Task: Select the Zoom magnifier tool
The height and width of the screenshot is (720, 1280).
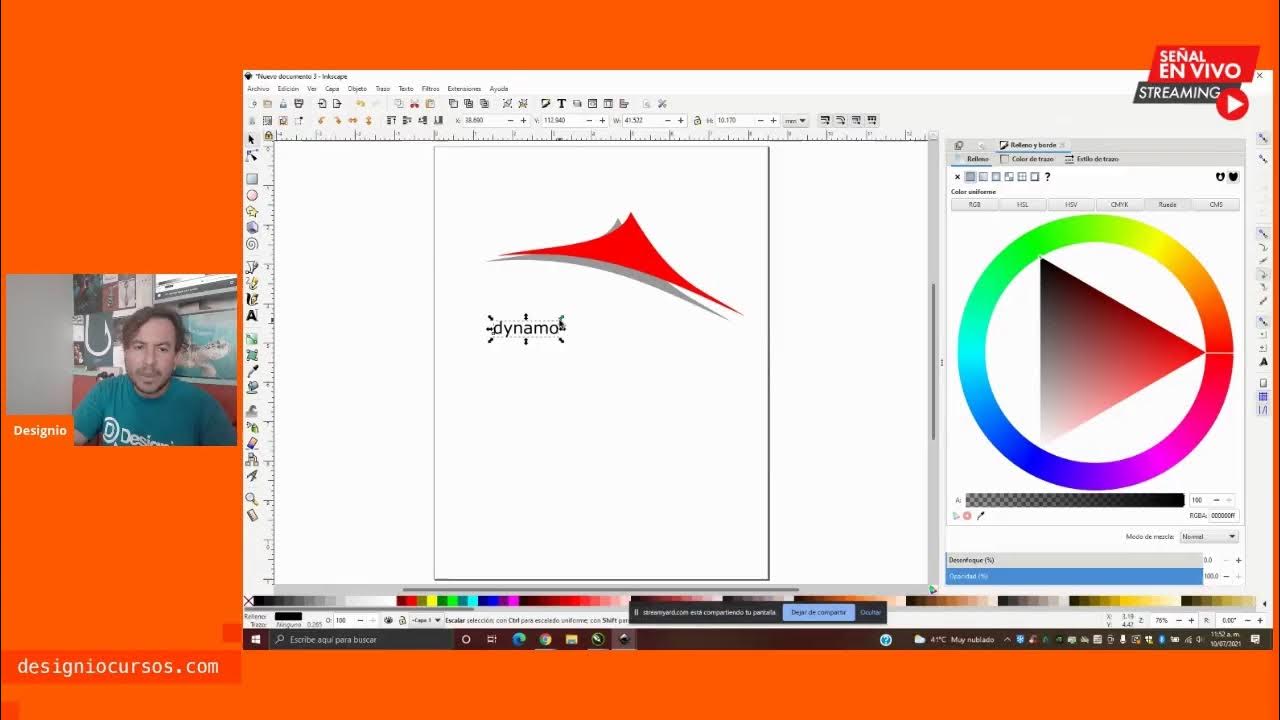Action: [x=252, y=499]
